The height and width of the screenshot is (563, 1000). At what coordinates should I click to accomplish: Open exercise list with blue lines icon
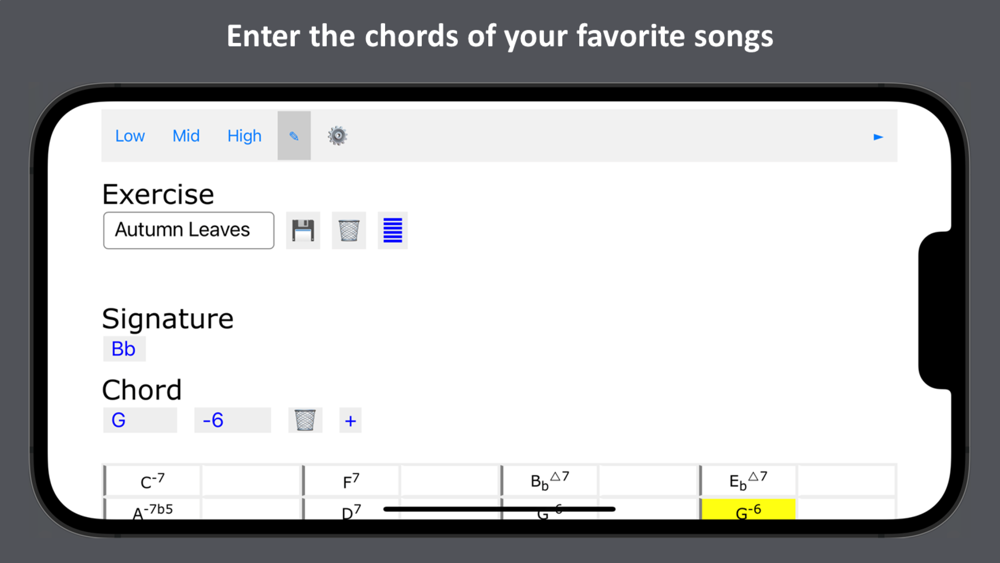[x=393, y=230]
